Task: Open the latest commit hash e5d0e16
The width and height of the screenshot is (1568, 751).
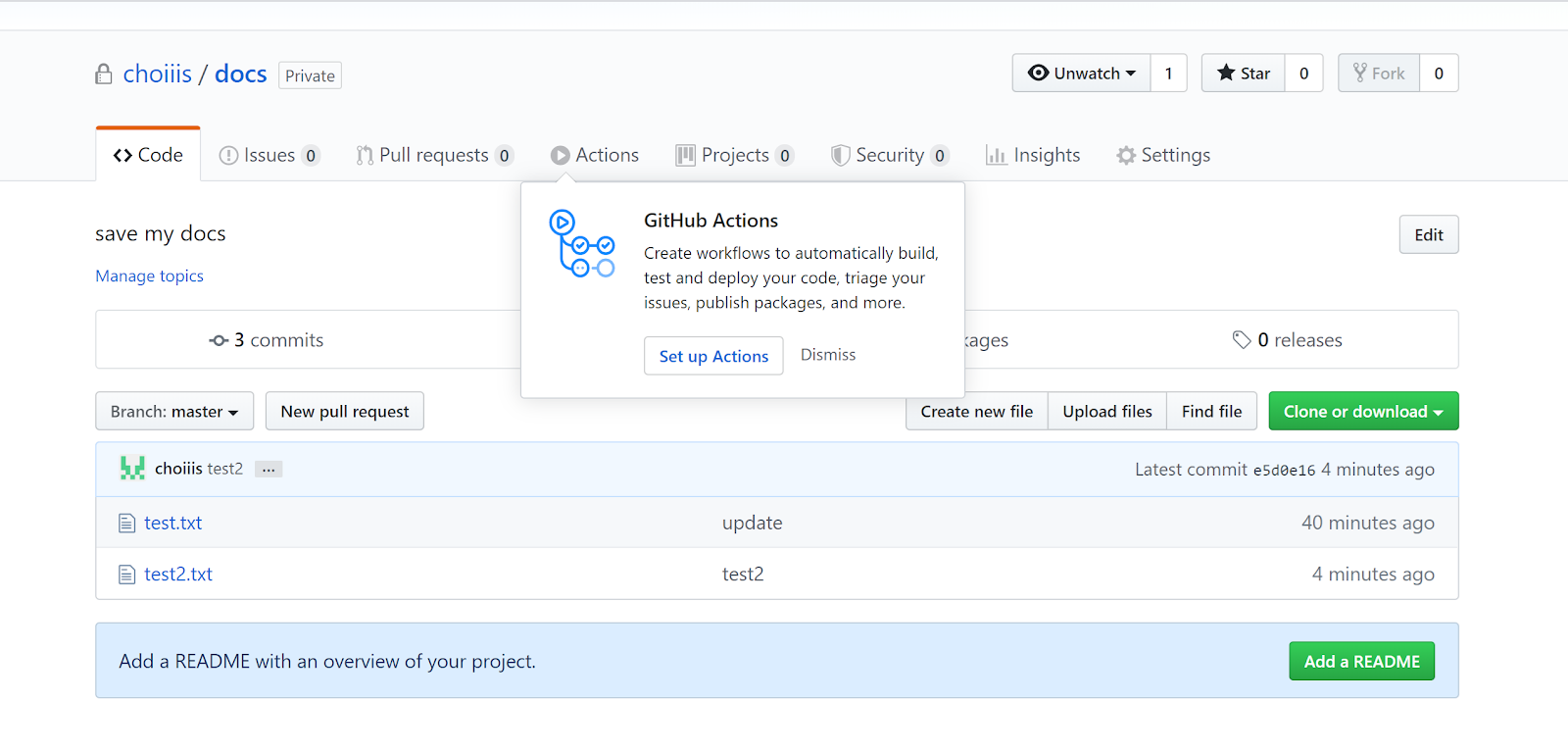Action: 1284,471
